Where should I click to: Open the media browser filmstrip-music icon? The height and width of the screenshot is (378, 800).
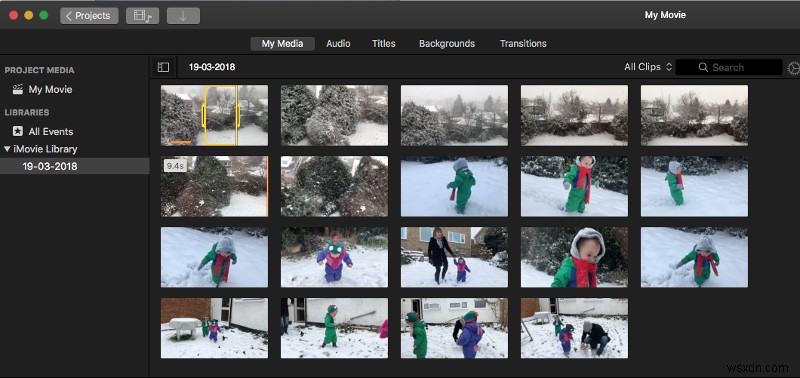[x=142, y=16]
